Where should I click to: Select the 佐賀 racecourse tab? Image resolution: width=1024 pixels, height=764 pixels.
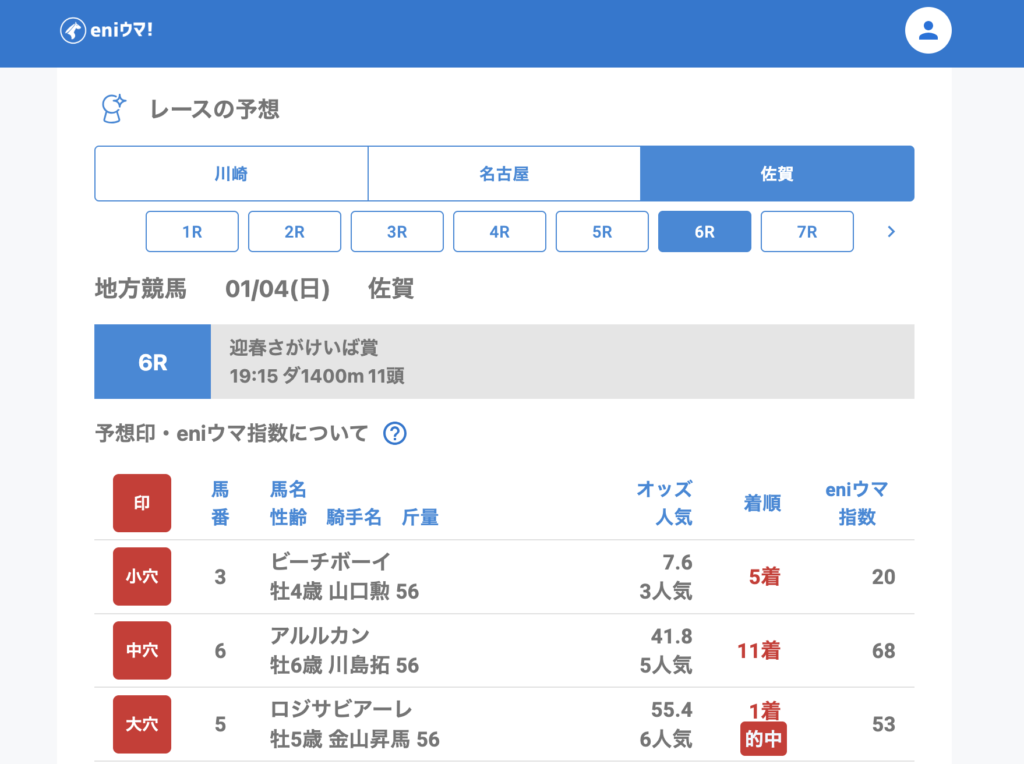click(777, 174)
